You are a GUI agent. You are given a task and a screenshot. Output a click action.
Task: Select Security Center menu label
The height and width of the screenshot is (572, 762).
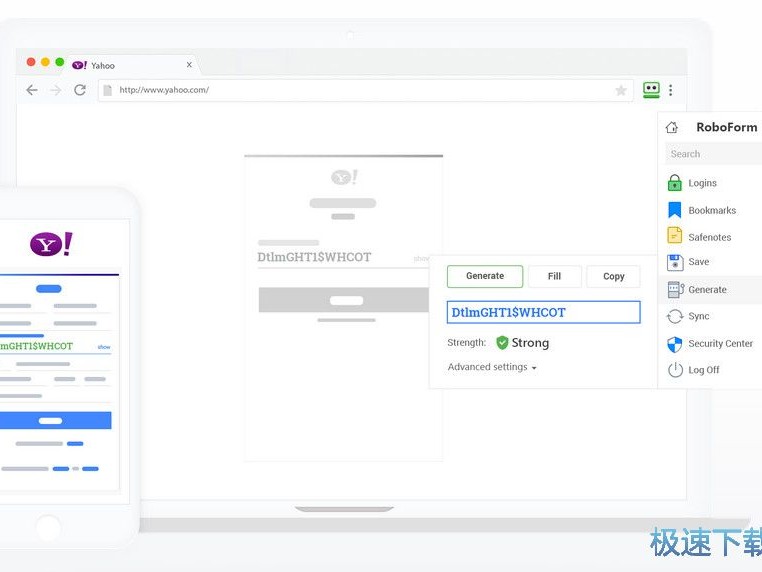click(x=720, y=344)
